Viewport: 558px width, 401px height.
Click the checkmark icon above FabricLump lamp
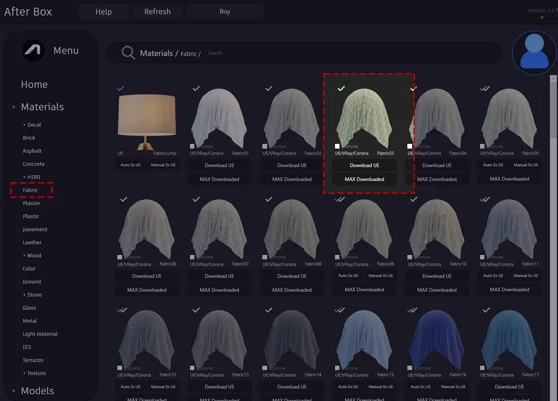click(x=121, y=88)
